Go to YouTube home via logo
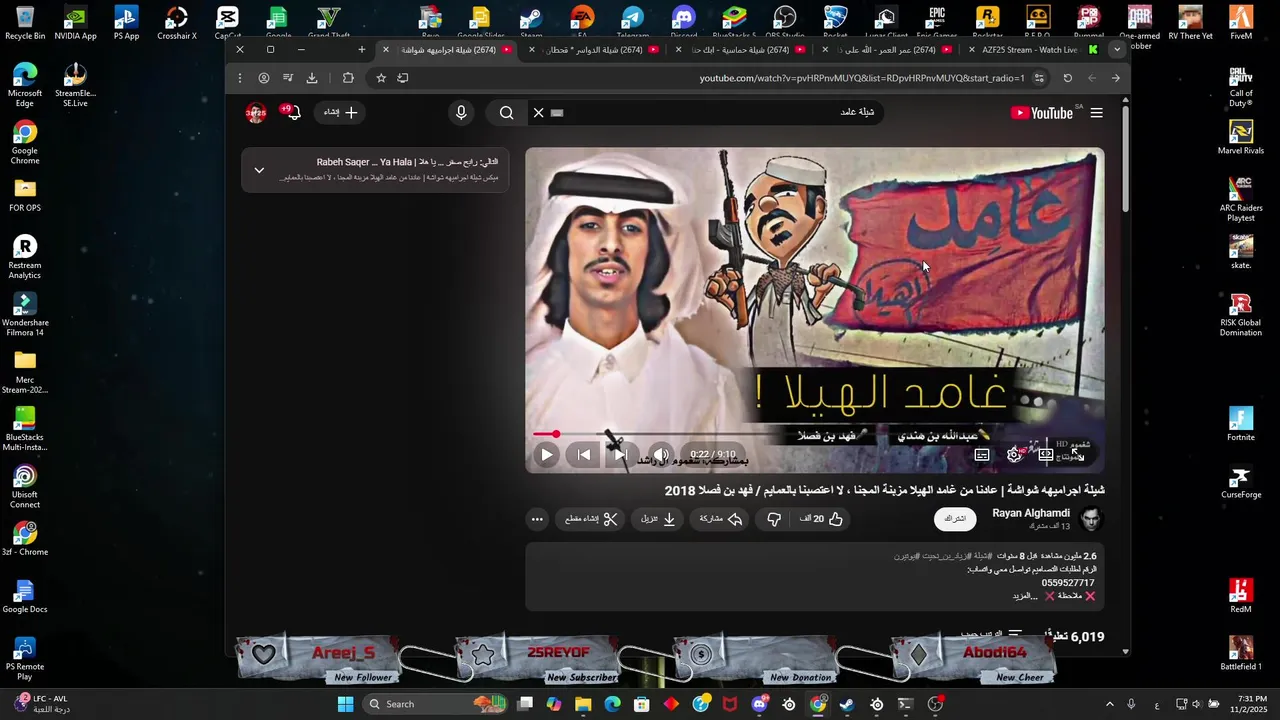The image size is (1280, 720). coord(1042,113)
